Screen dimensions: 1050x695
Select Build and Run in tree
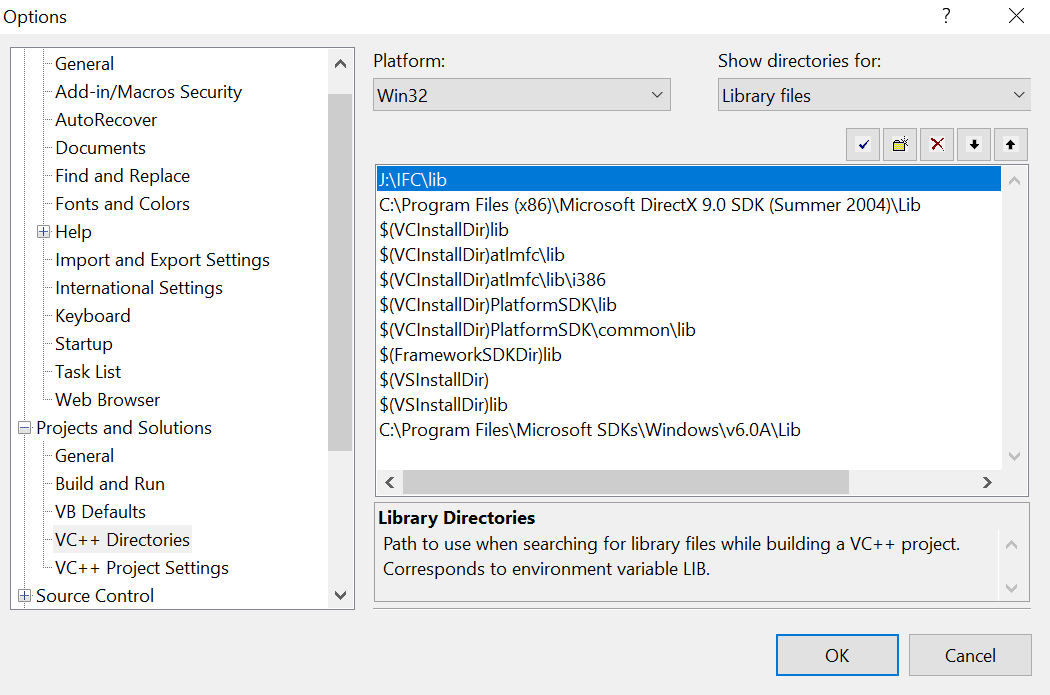pyautogui.click(x=110, y=484)
